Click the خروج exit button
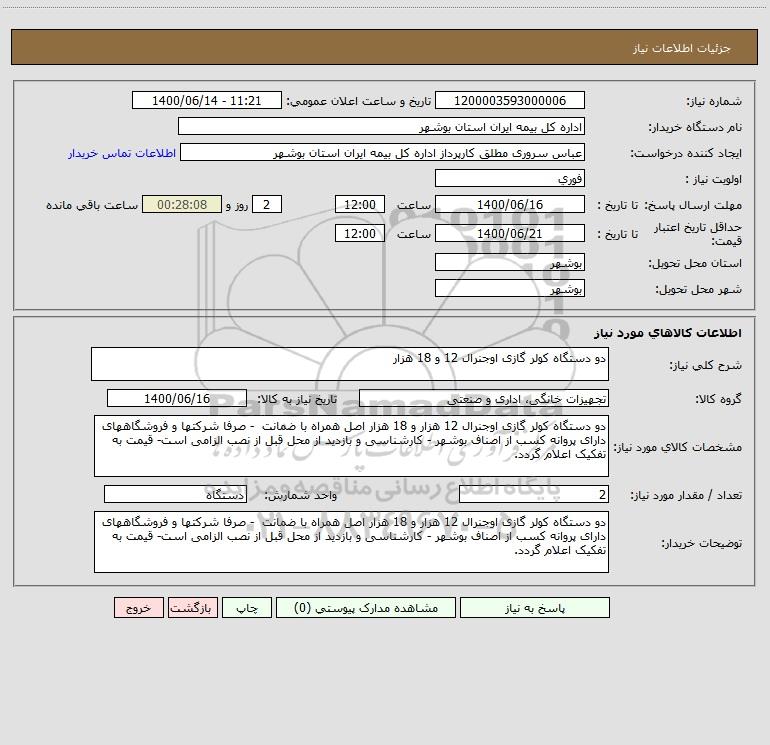Screen dimensions: 770x745 click(x=138, y=607)
